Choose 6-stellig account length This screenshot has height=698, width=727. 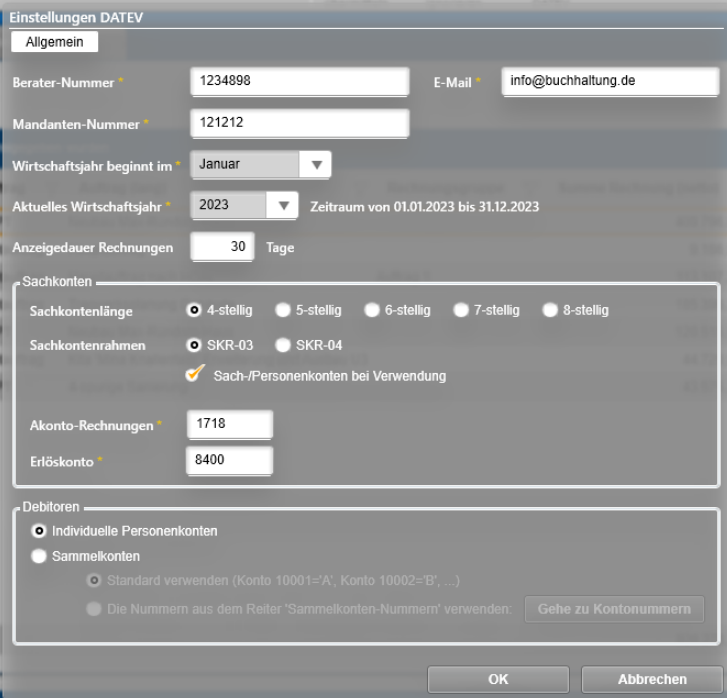(x=372, y=310)
